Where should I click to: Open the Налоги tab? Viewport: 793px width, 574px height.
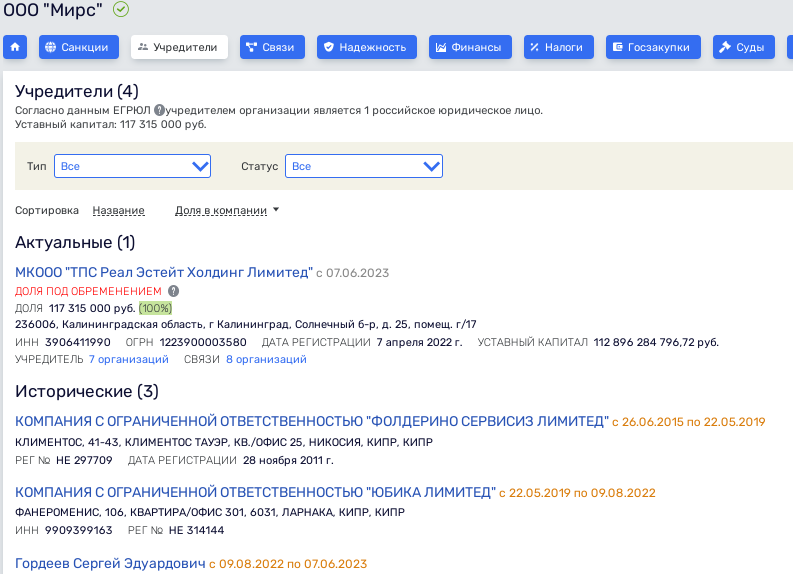[x=555, y=47]
